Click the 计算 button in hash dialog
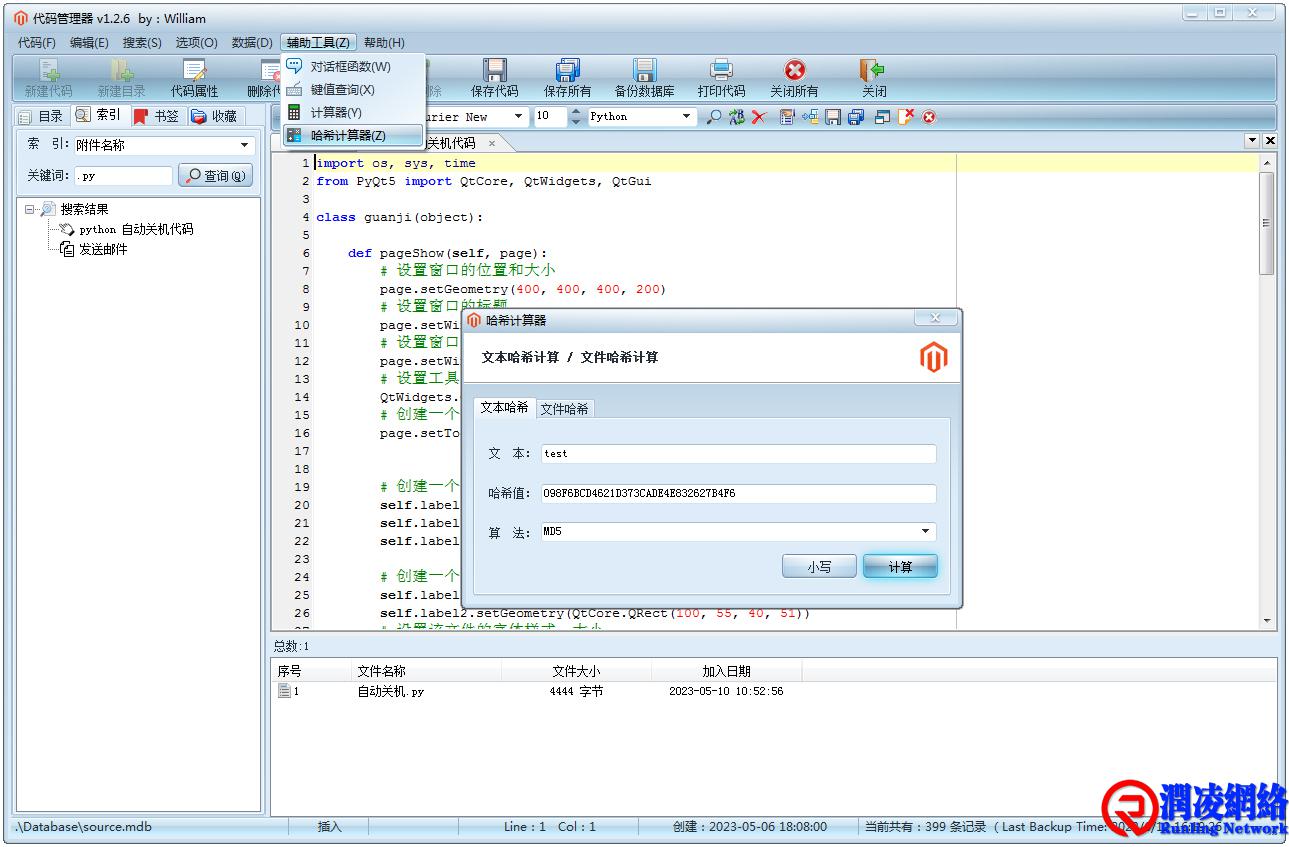 pos(900,567)
